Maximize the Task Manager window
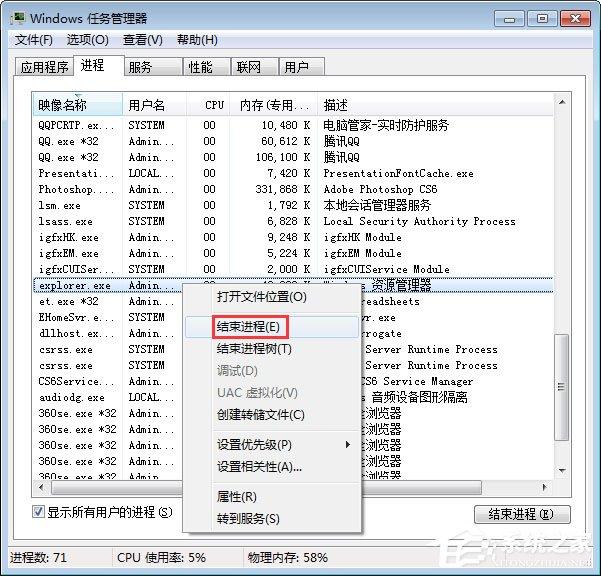 pyautogui.click(x=542, y=19)
